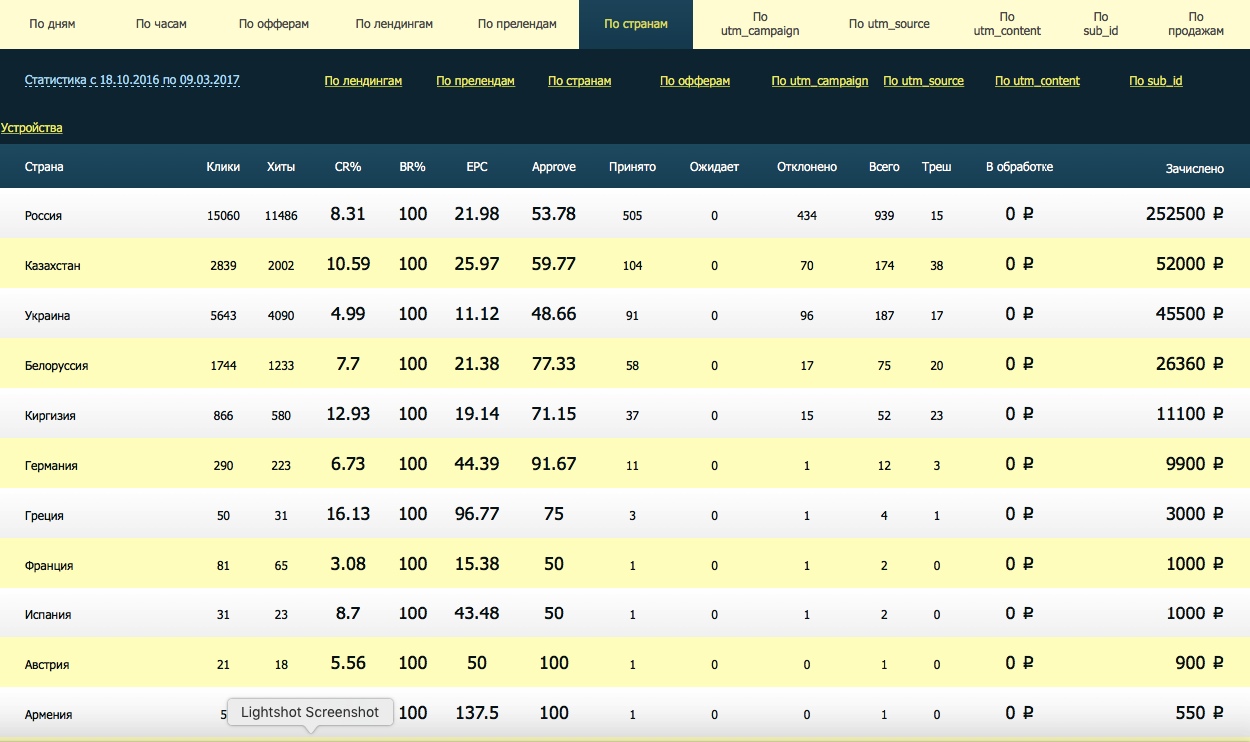Sort by the CR% column header
The height and width of the screenshot is (742, 1250).
coord(348,167)
